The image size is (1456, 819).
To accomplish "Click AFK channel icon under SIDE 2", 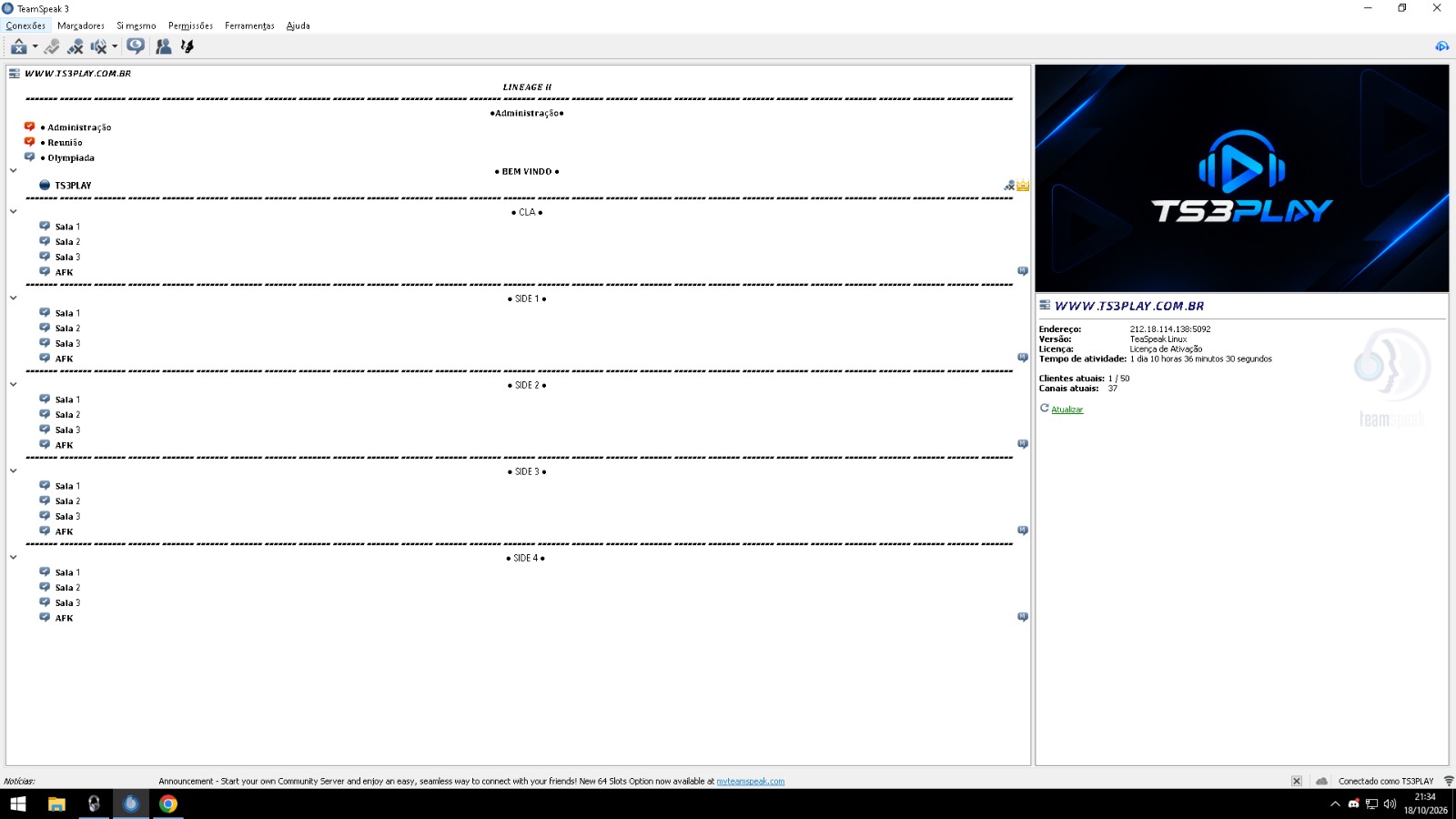I will 45,444.
